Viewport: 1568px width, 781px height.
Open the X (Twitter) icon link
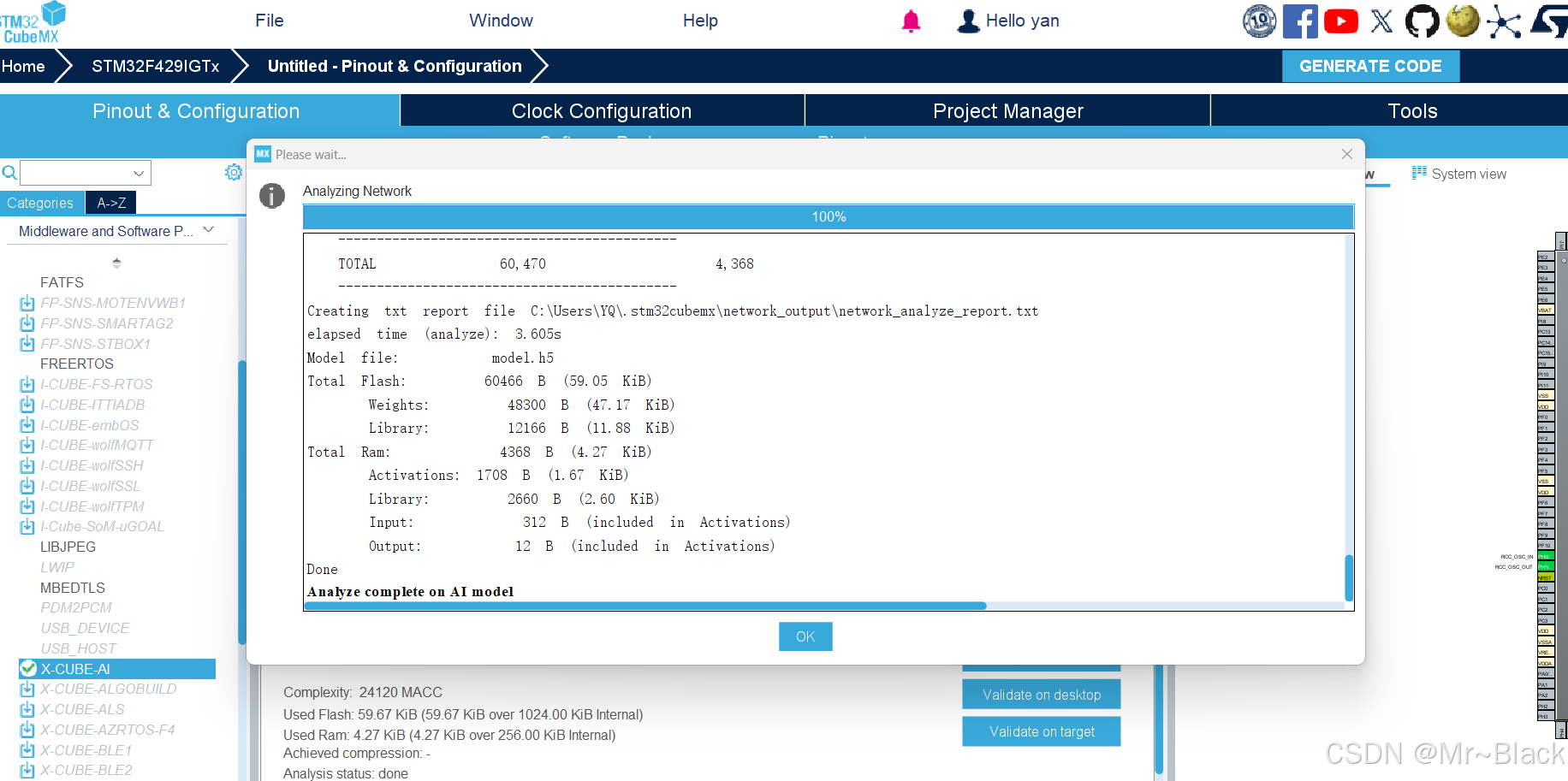click(x=1381, y=21)
